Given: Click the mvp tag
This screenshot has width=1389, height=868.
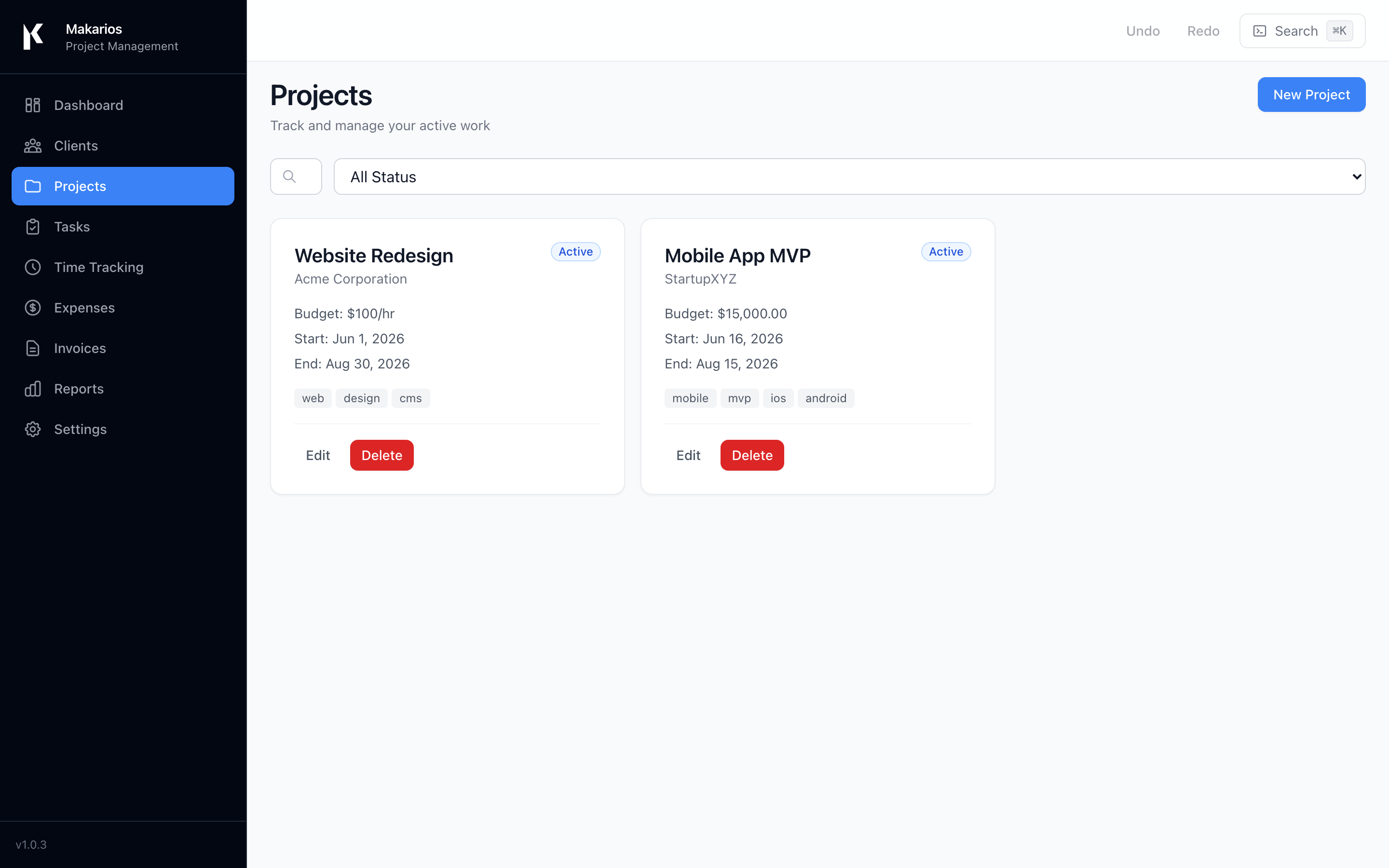Looking at the screenshot, I should coord(739,398).
